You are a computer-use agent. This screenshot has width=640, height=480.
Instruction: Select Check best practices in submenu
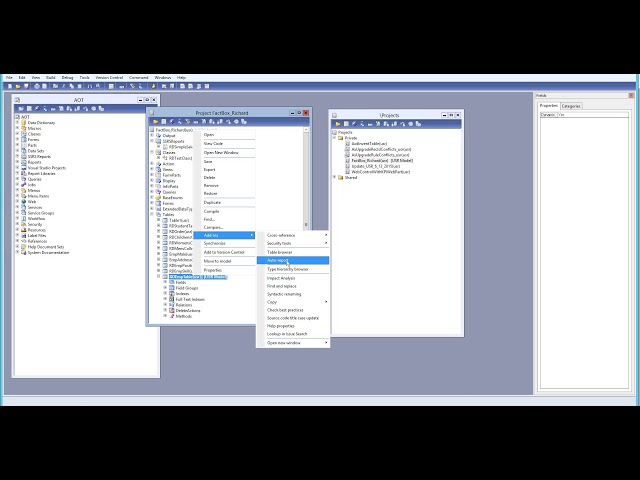pos(293,310)
